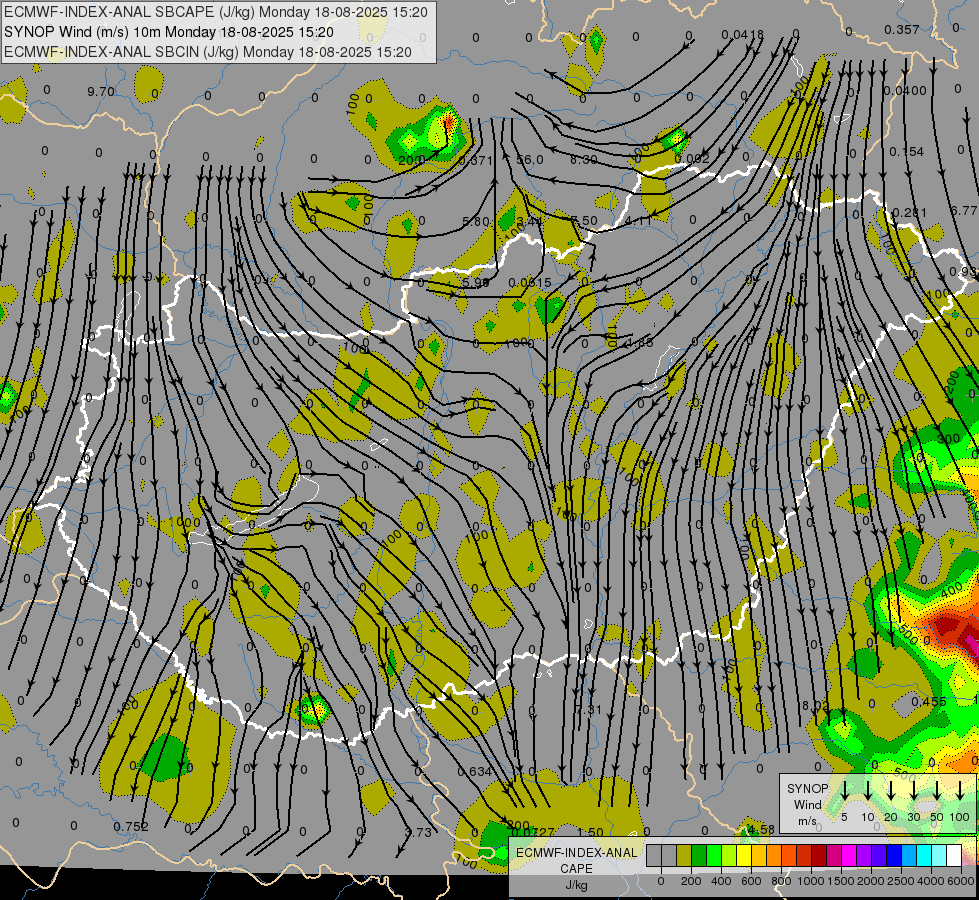The width and height of the screenshot is (979, 900).
Task: Click the '400' tick on CAPE scale
Action: point(721,881)
